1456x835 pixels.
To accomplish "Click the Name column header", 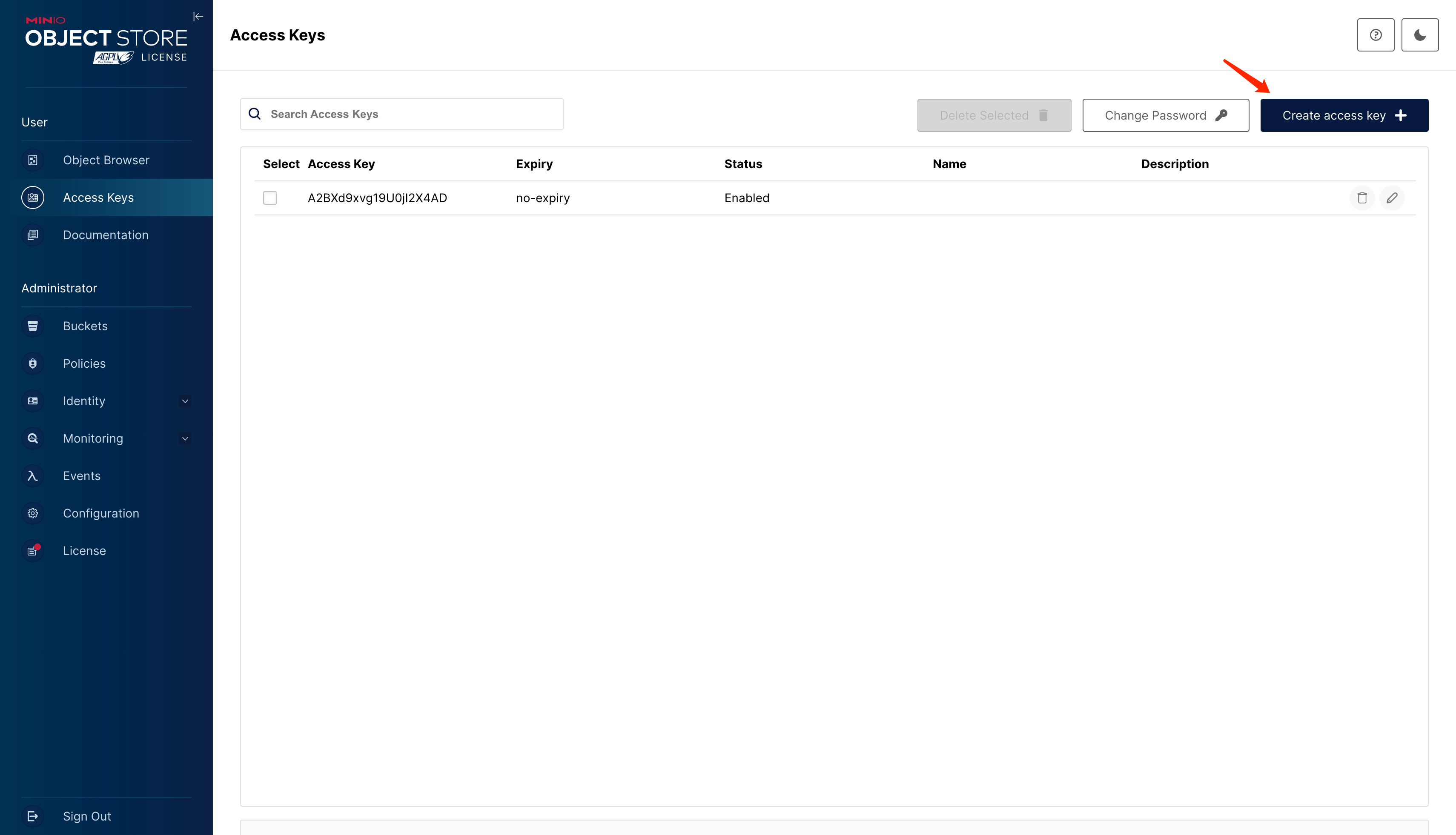I will 949,164.
